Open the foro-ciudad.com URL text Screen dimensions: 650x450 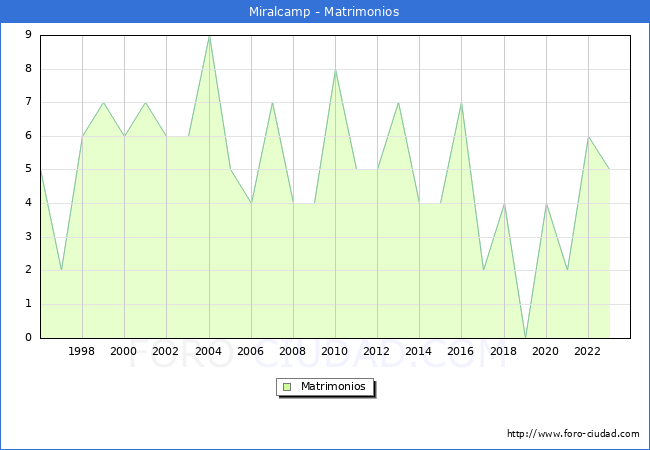click(x=573, y=434)
